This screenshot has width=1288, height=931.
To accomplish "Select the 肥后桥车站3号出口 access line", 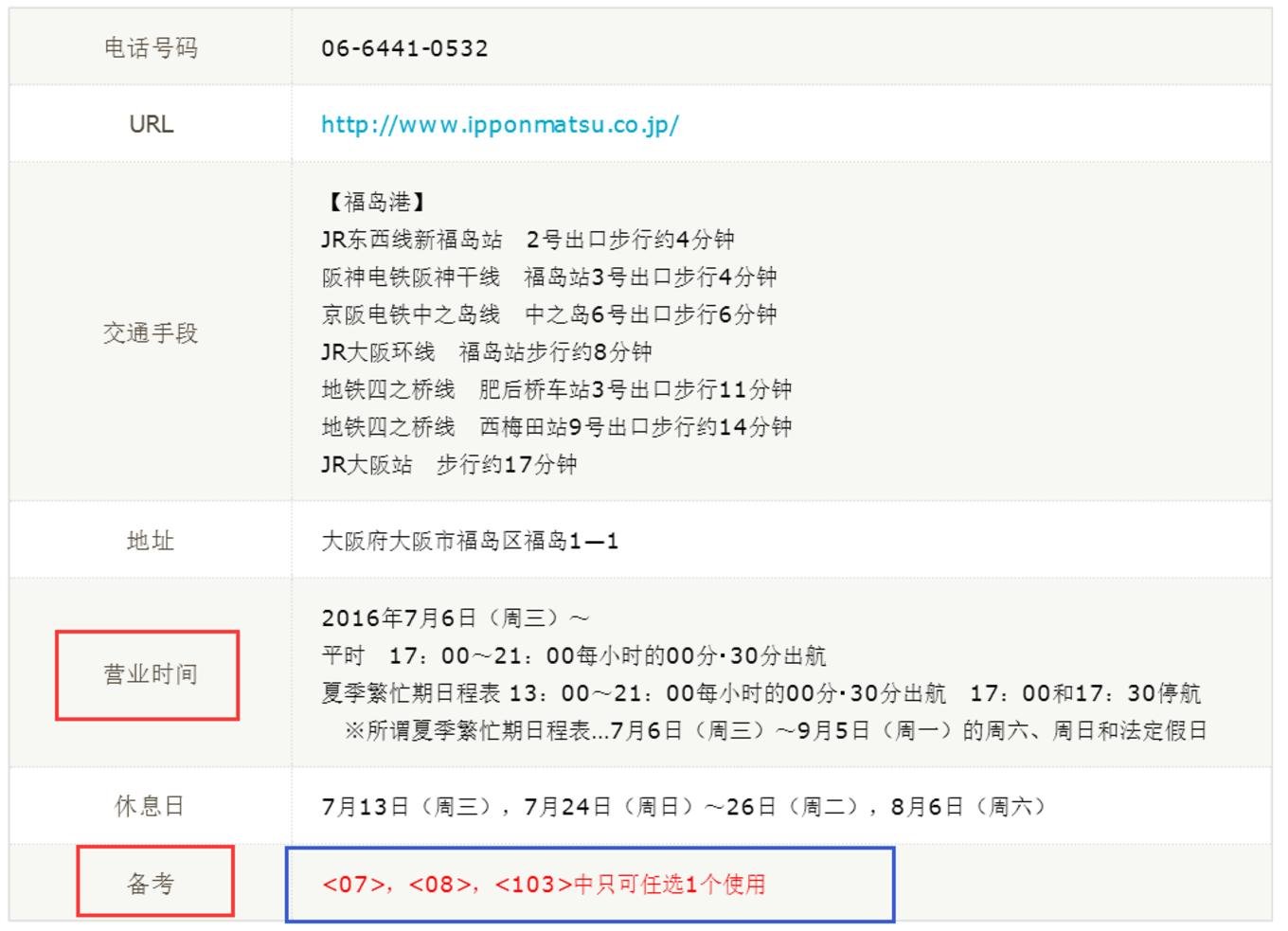I will pos(556,389).
